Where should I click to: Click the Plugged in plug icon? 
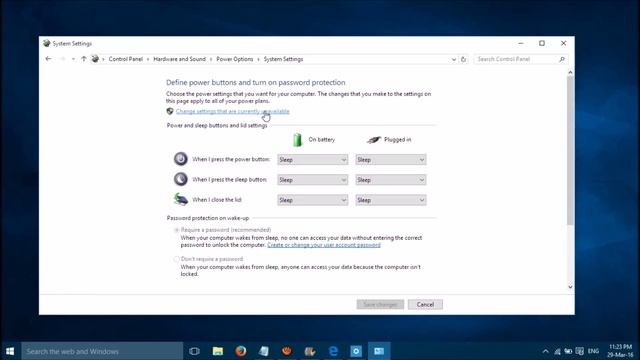[373, 140]
